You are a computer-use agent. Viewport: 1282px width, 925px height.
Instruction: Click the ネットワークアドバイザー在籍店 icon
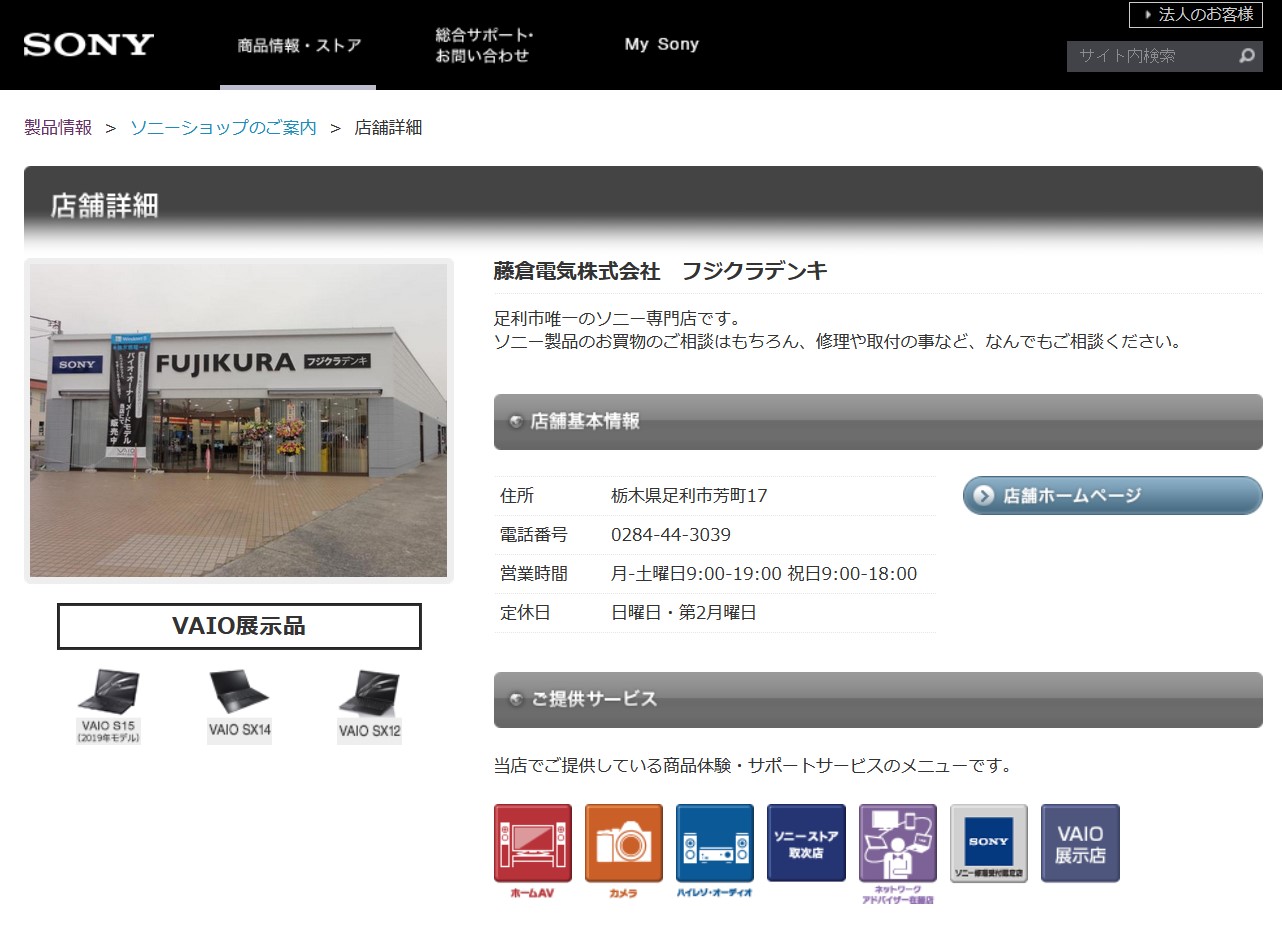coord(897,854)
